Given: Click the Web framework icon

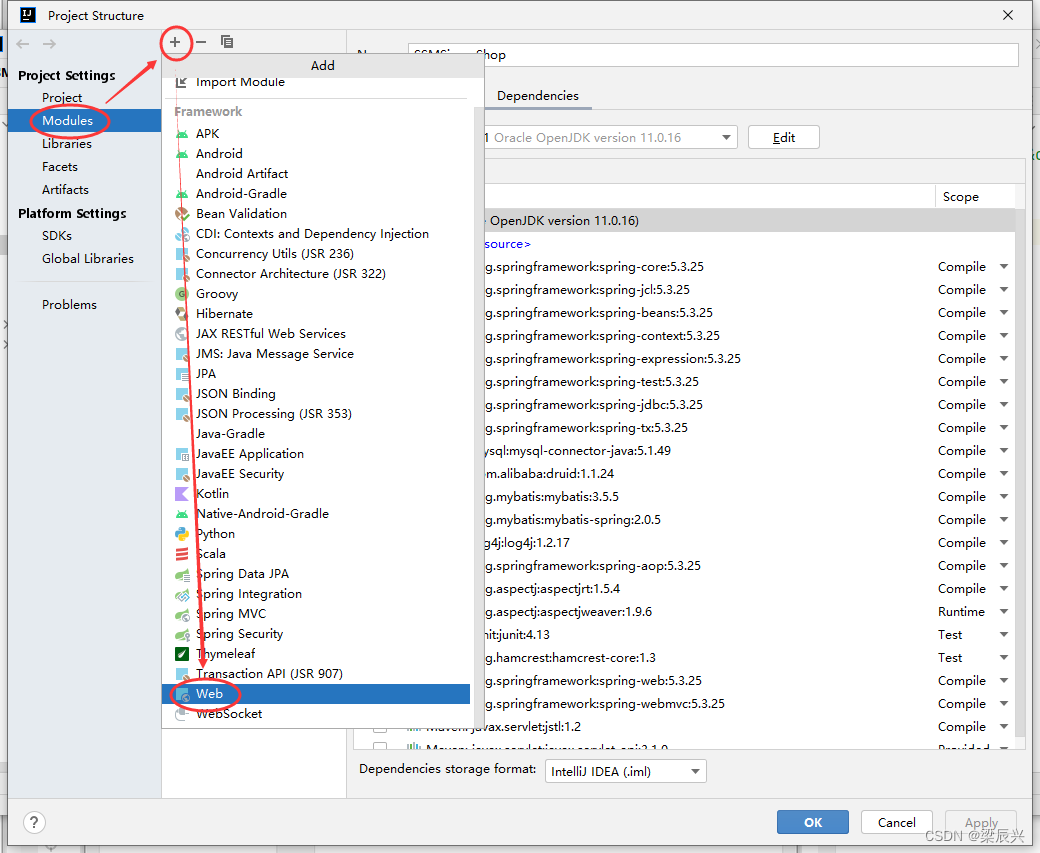Looking at the screenshot, I should tap(182, 694).
